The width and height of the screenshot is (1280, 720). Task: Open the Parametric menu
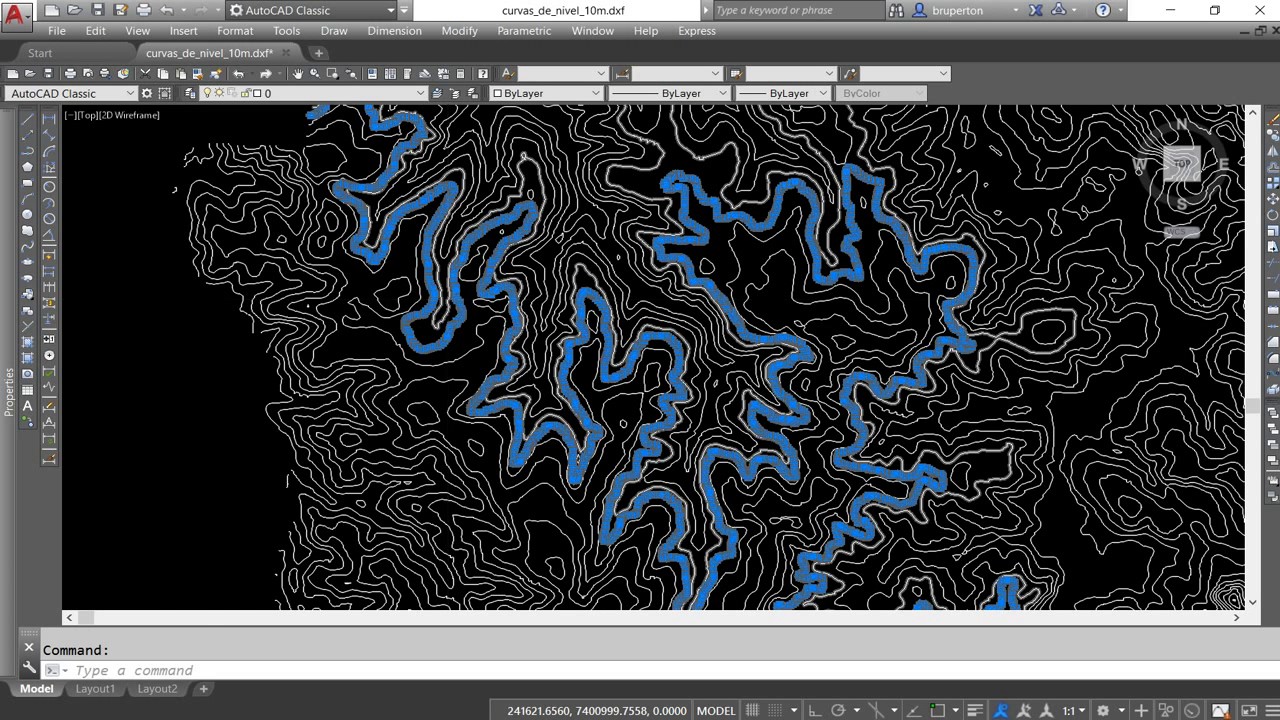(524, 31)
